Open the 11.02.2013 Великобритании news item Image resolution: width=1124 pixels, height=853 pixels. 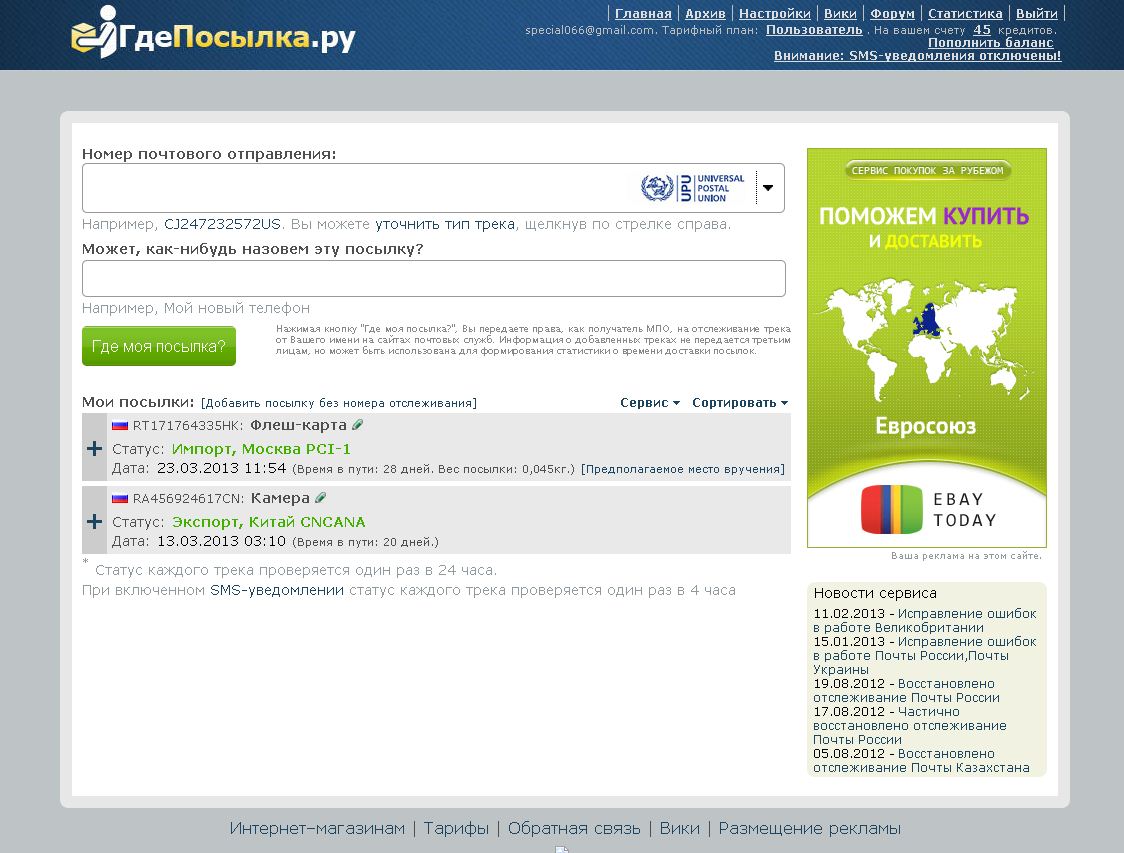[925, 621]
